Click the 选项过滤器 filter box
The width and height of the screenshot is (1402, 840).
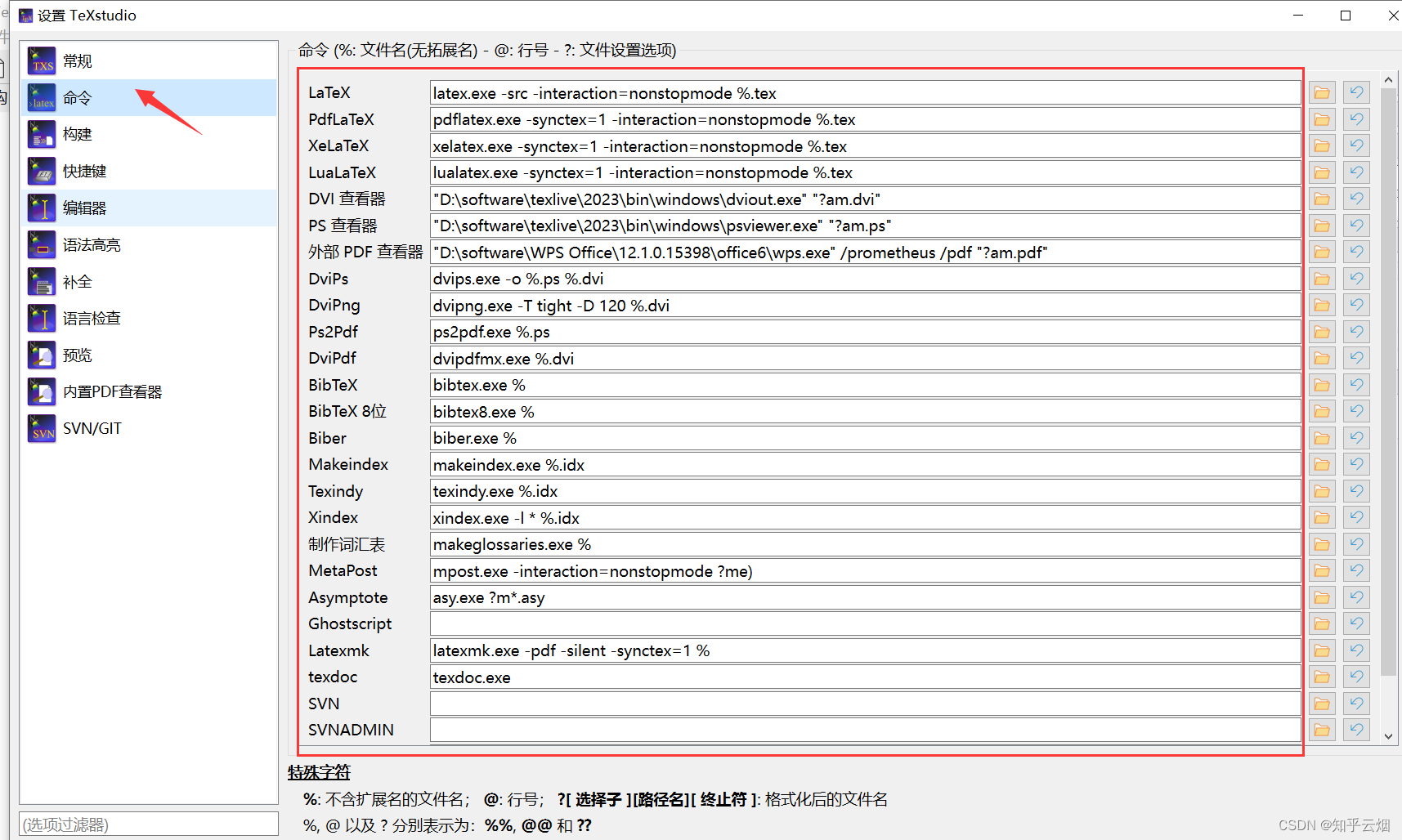pyautogui.click(x=149, y=824)
